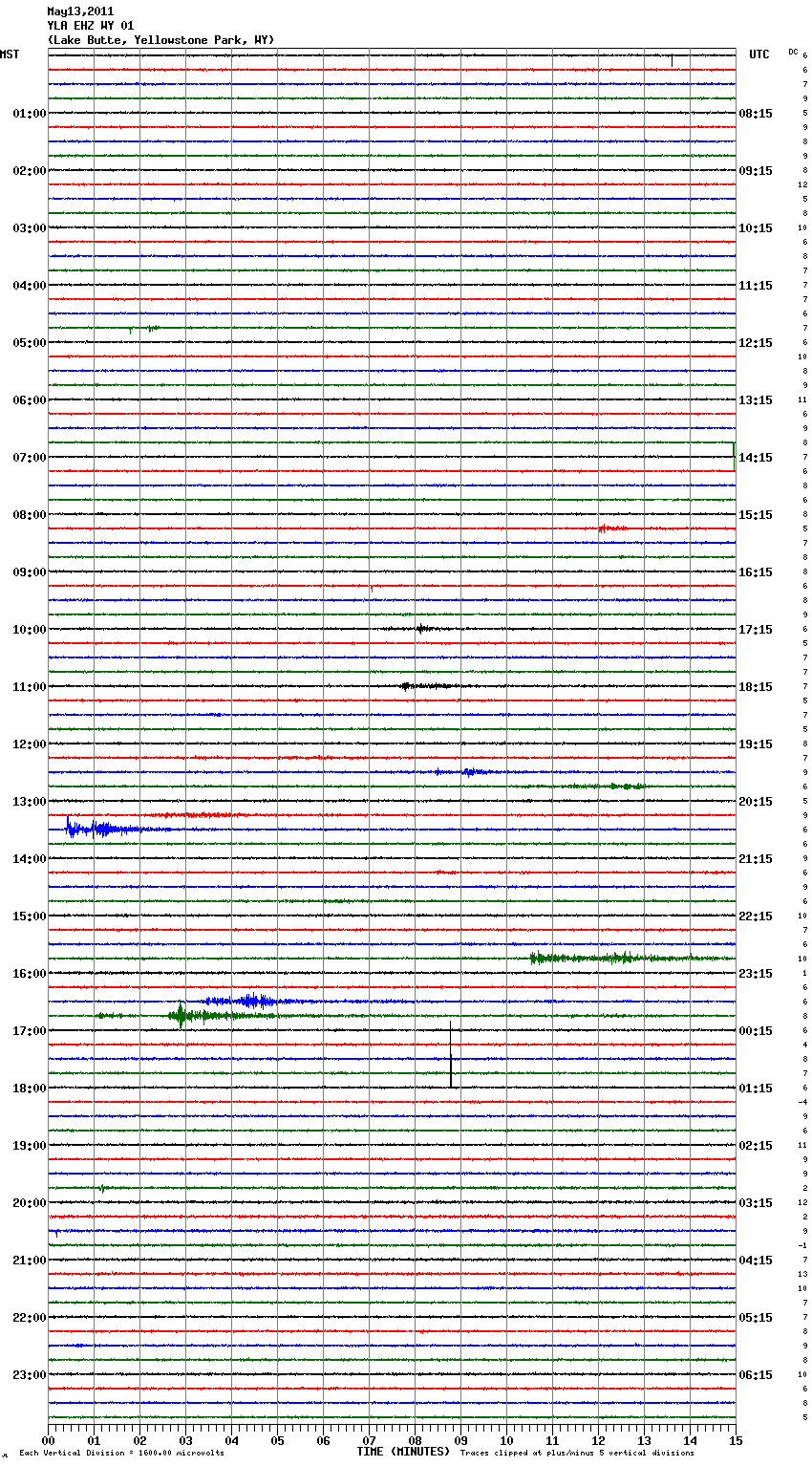Select the 07:00 MST time label
This screenshot has width=812, height=1466.
point(30,458)
